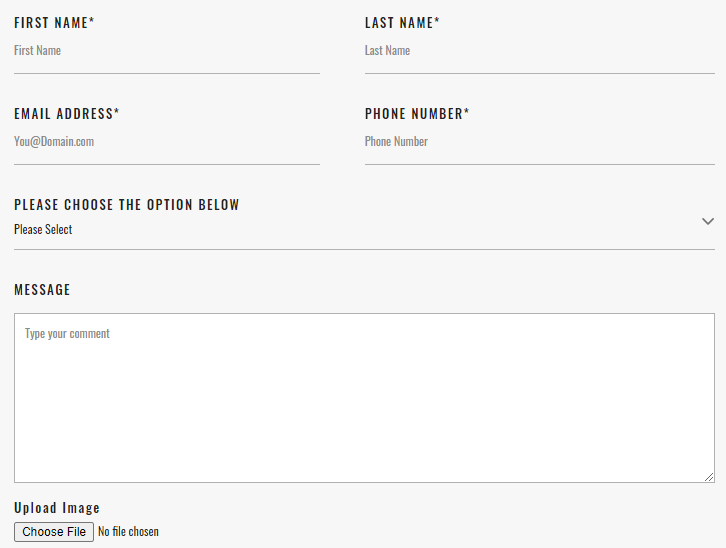Click into the Email Address field

(166, 142)
